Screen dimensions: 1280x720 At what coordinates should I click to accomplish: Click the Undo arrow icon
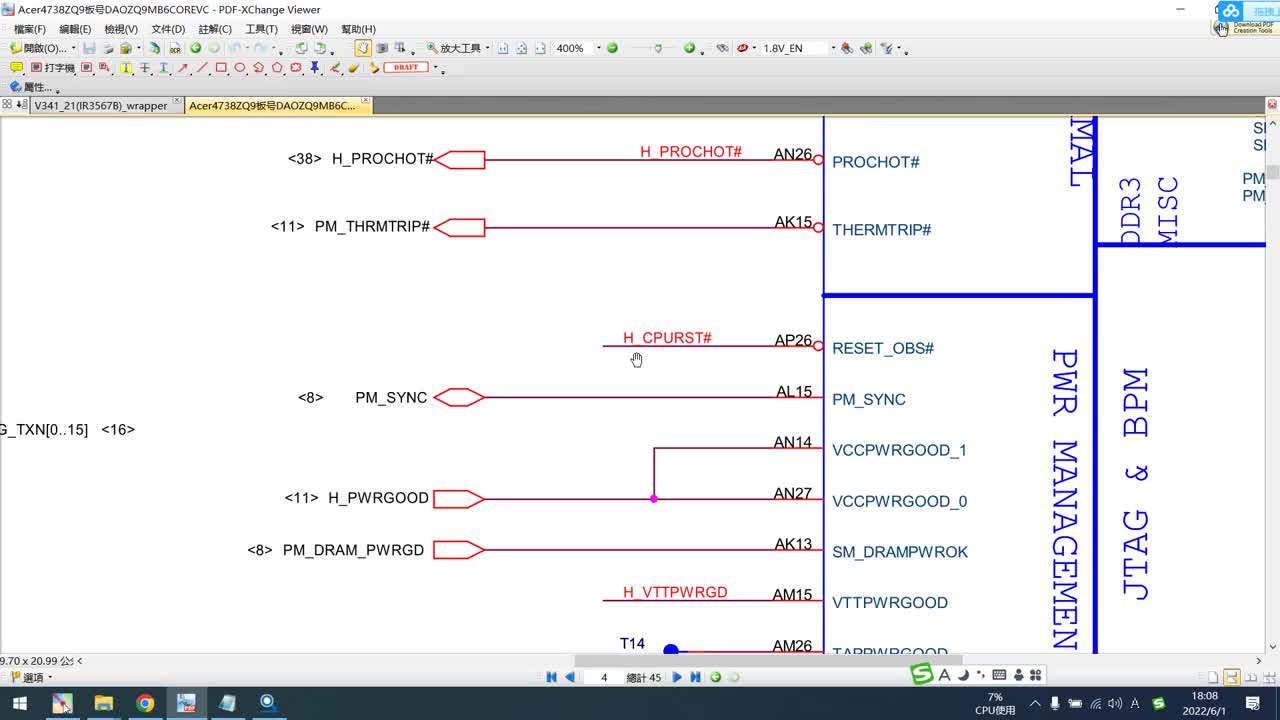(x=234, y=48)
